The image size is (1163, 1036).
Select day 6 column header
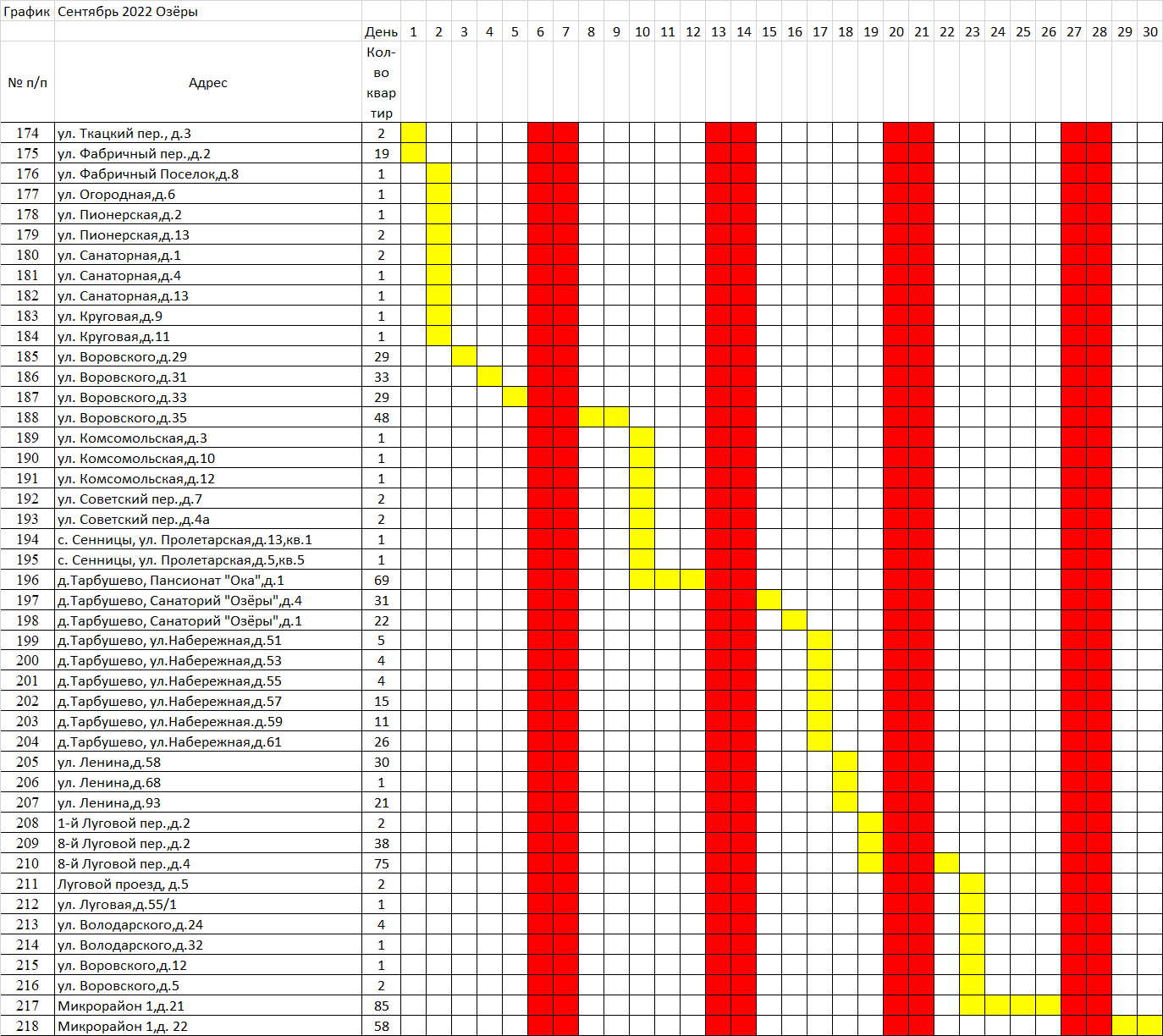(540, 32)
